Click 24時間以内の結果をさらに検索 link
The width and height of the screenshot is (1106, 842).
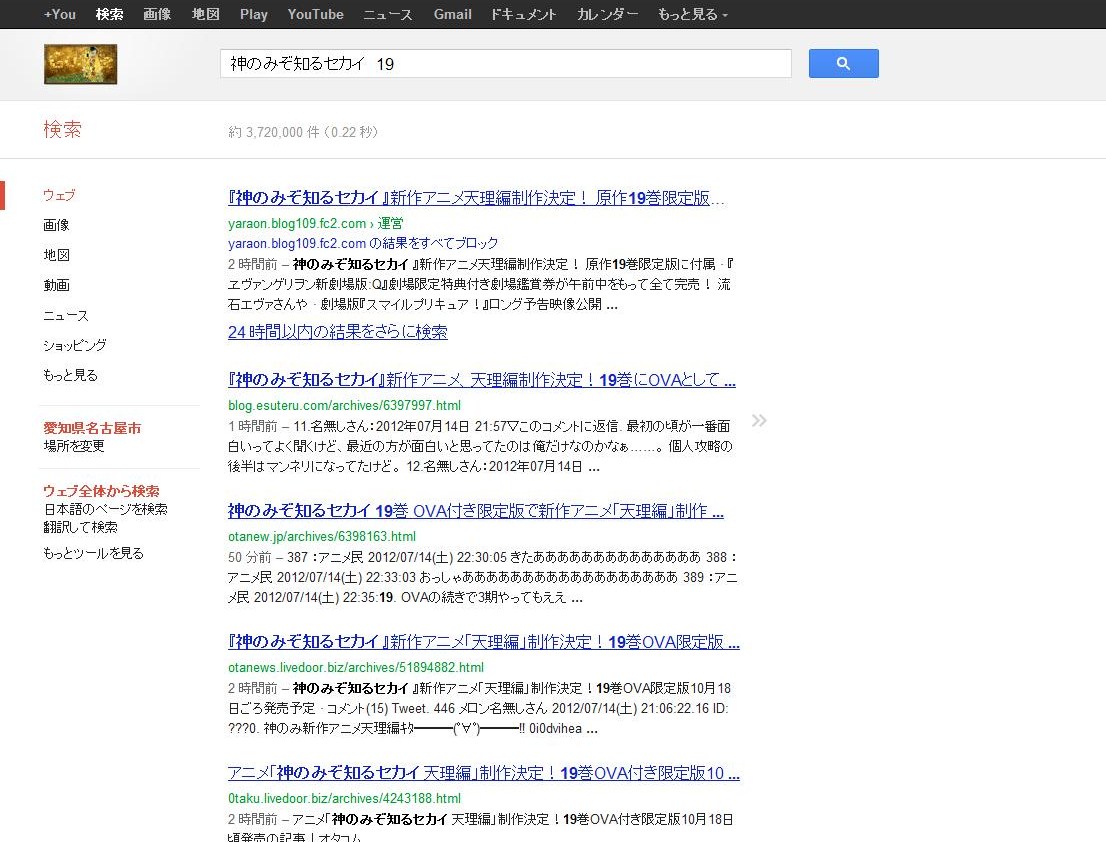coord(338,331)
